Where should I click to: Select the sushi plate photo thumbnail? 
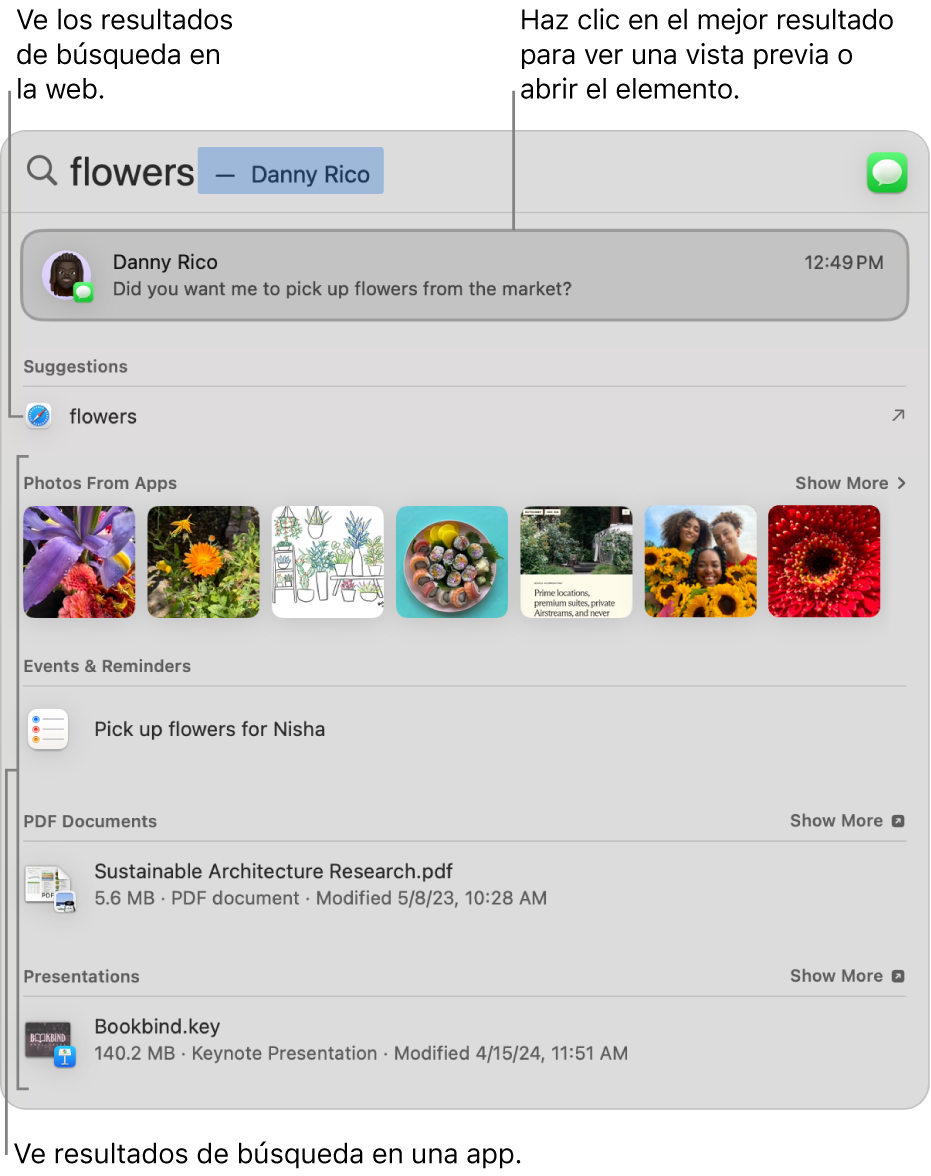[x=452, y=562]
